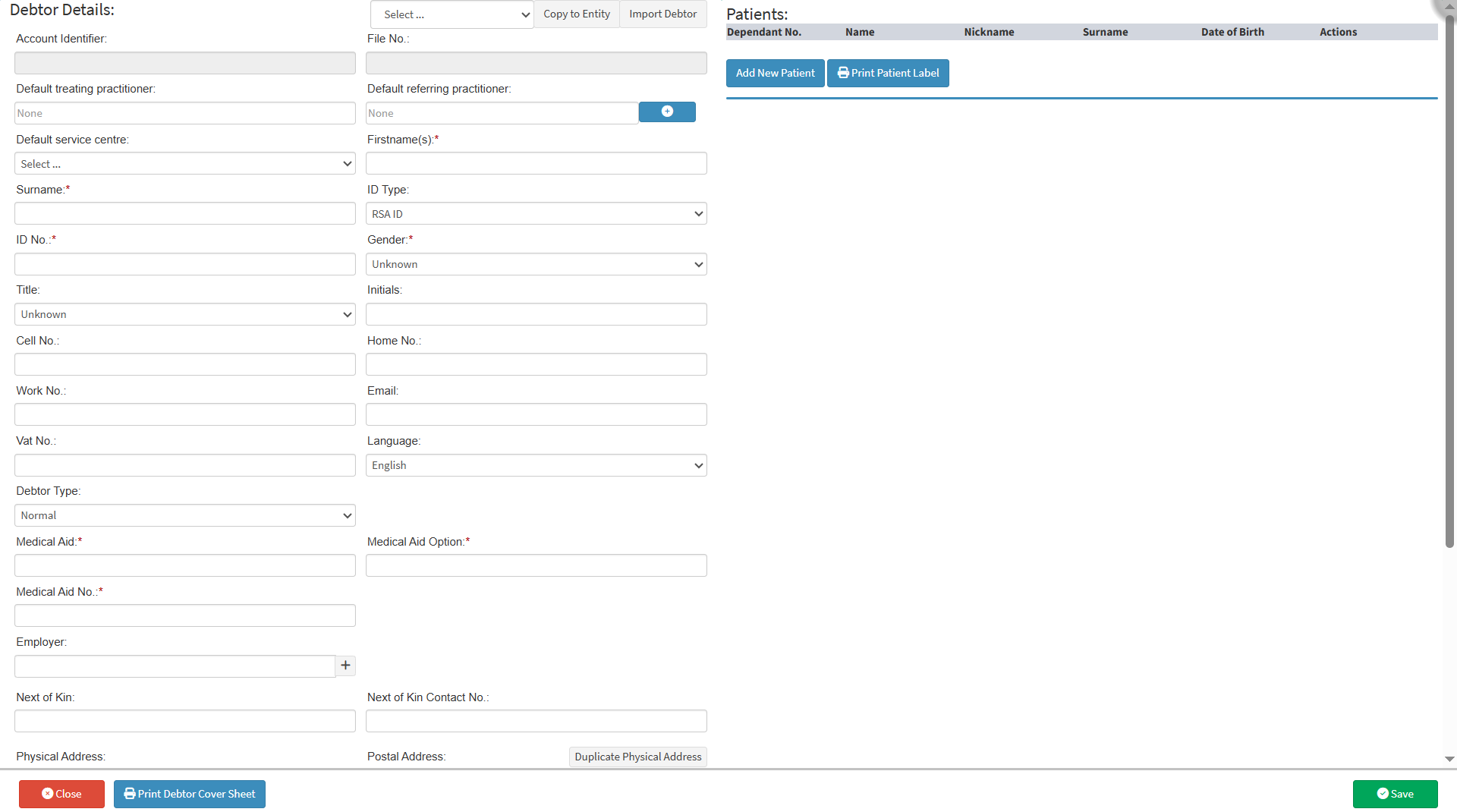The image size is (1457, 812).
Task: Click the scrollbar down arrow
Action: click(x=1448, y=759)
